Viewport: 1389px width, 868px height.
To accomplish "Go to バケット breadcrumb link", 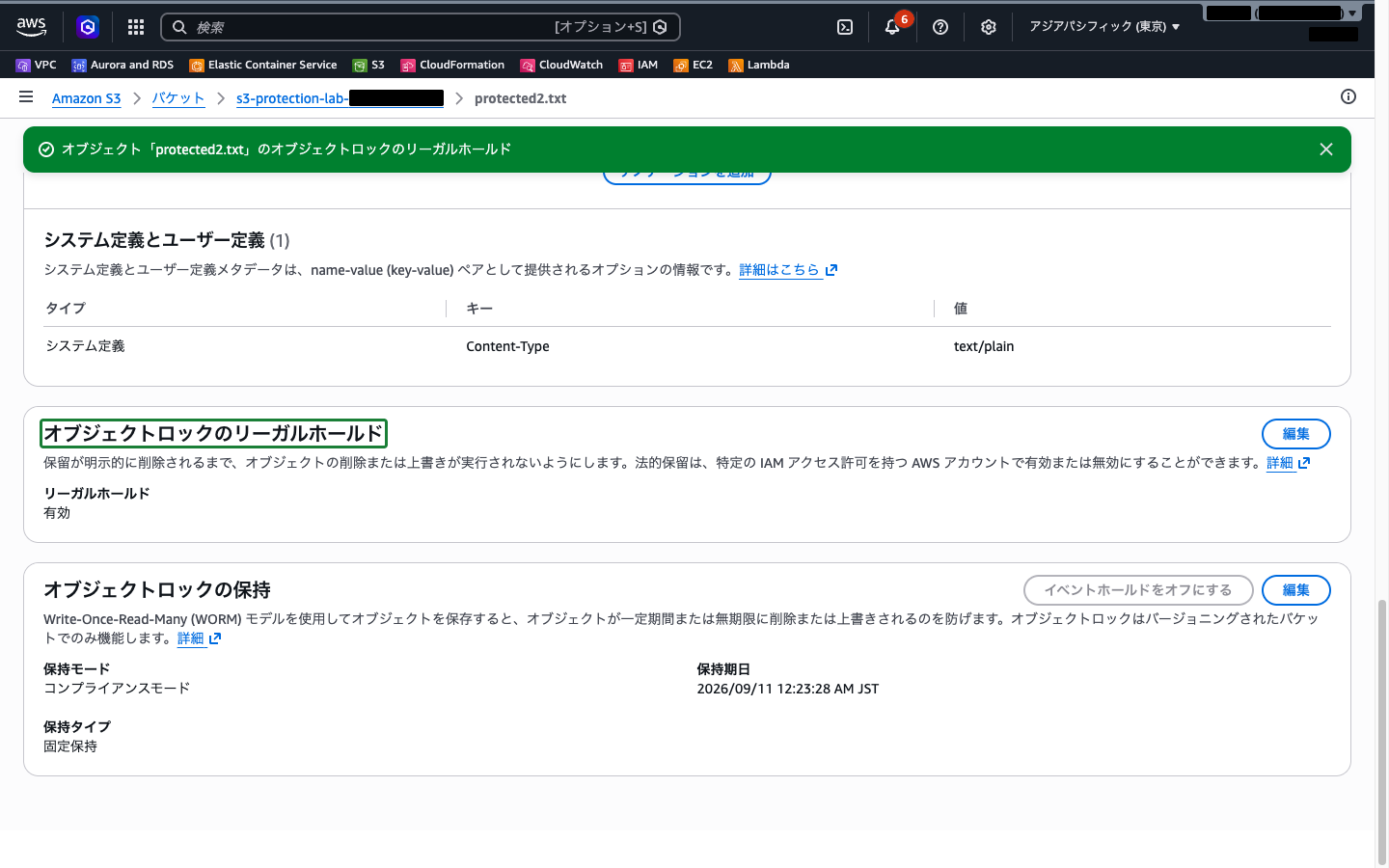I will [x=178, y=98].
